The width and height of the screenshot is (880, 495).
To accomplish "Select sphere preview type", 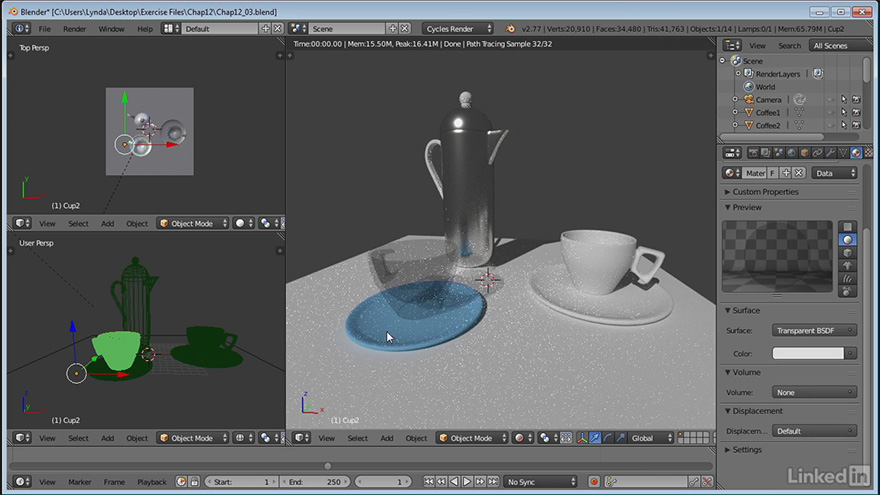I will [x=847, y=240].
